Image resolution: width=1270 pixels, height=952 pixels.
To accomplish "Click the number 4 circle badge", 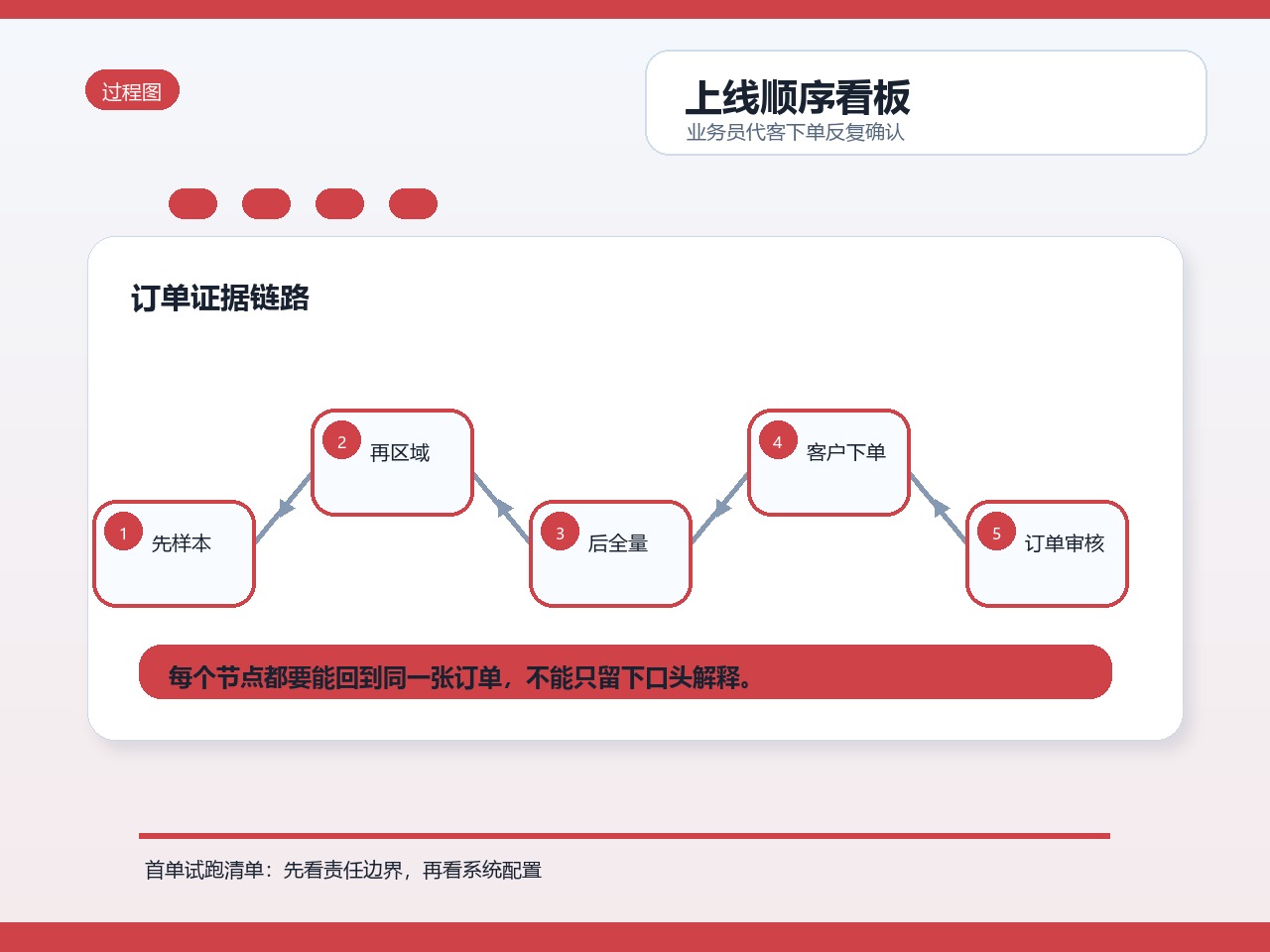I will [778, 441].
